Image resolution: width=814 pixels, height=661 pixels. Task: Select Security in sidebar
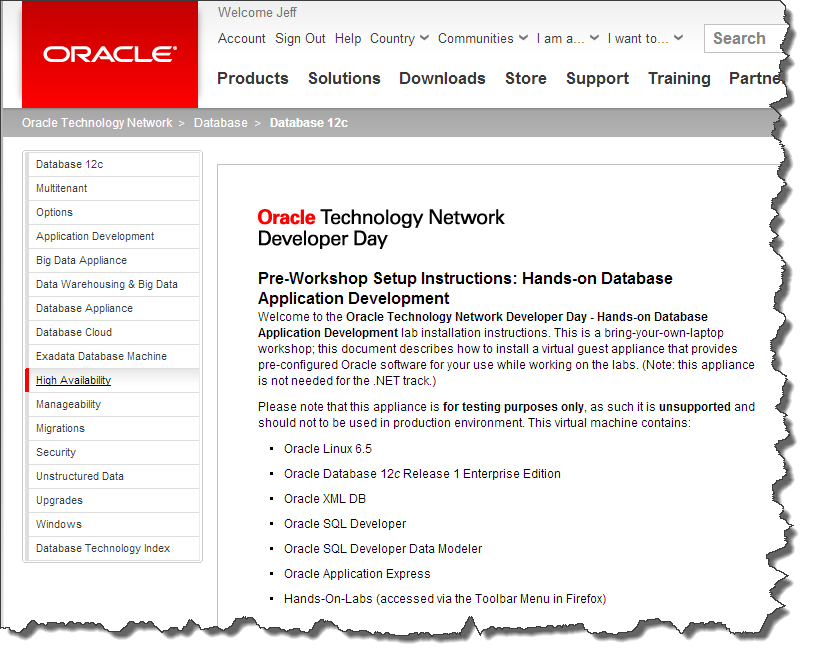point(113,452)
